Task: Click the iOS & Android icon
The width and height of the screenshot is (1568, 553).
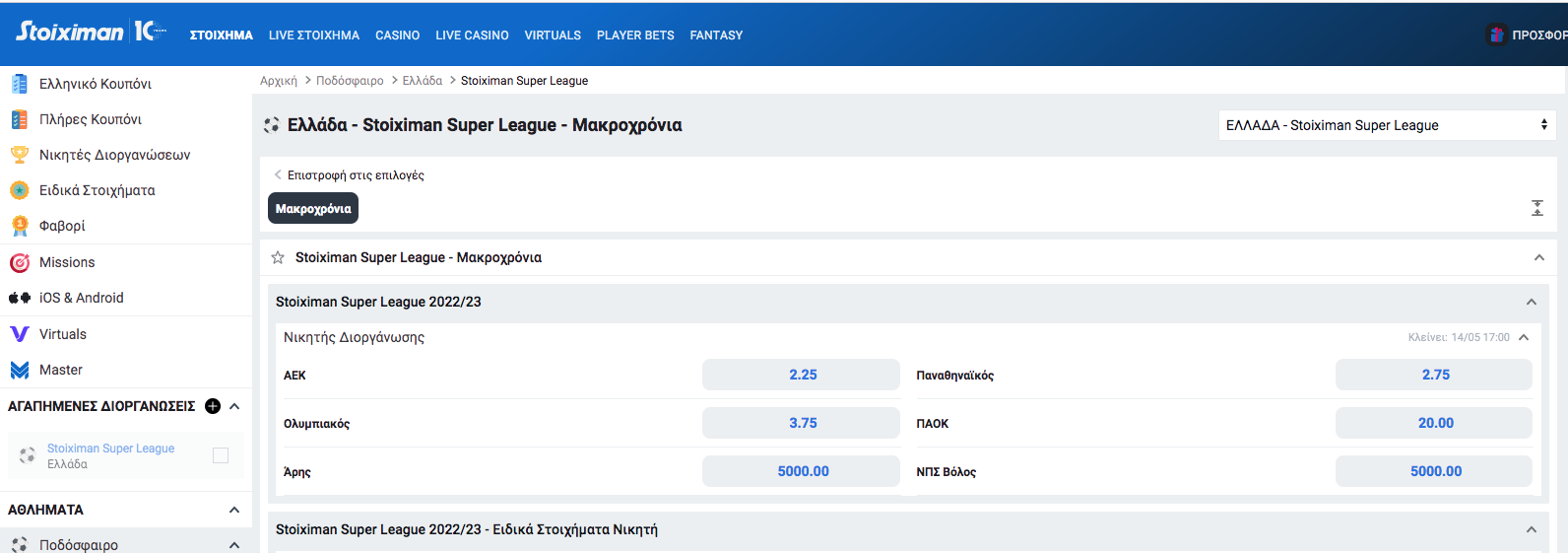Action: (x=20, y=298)
